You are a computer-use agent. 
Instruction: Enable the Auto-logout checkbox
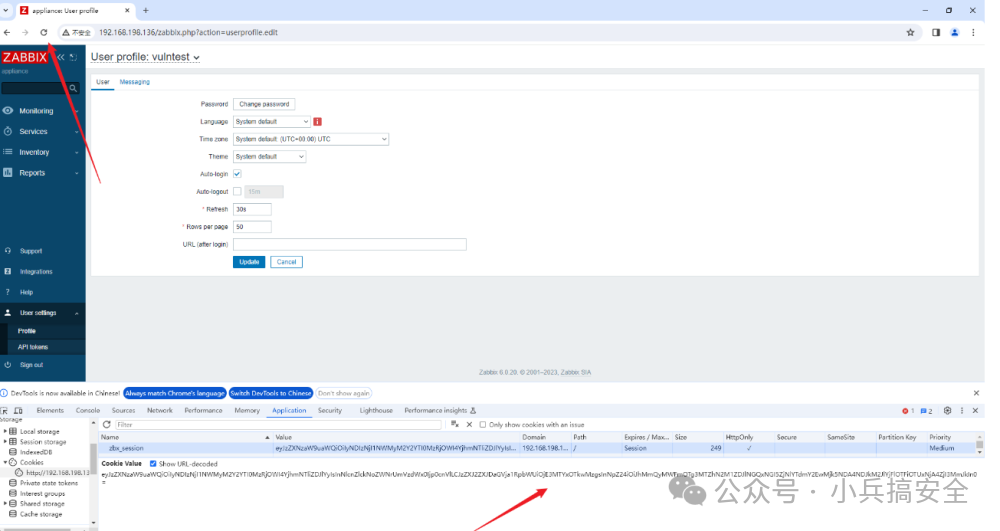pyautogui.click(x=237, y=191)
